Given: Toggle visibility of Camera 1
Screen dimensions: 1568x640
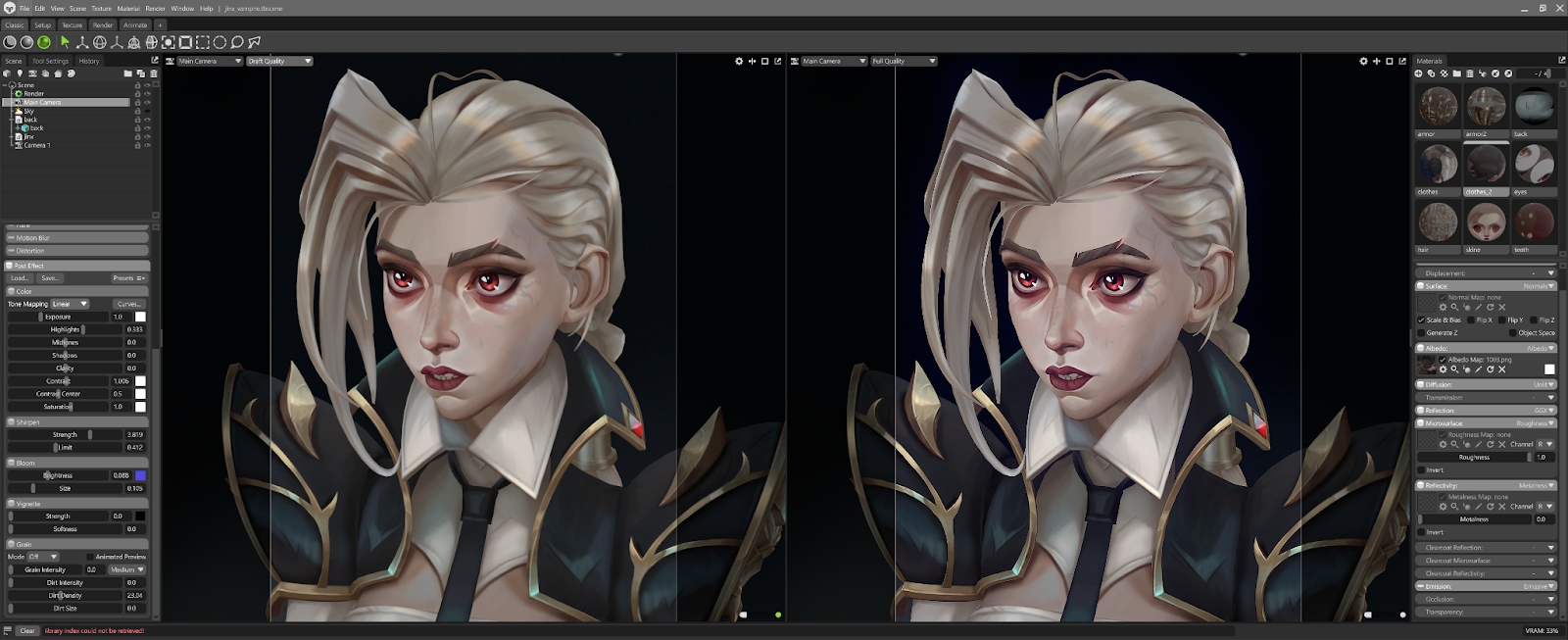Looking at the screenshot, I should pos(147,145).
